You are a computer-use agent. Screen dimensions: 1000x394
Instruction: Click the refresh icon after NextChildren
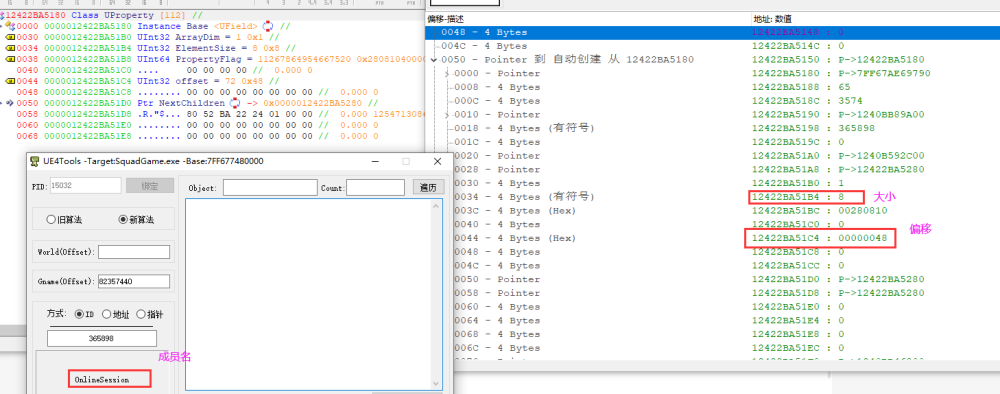click(x=234, y=103)
